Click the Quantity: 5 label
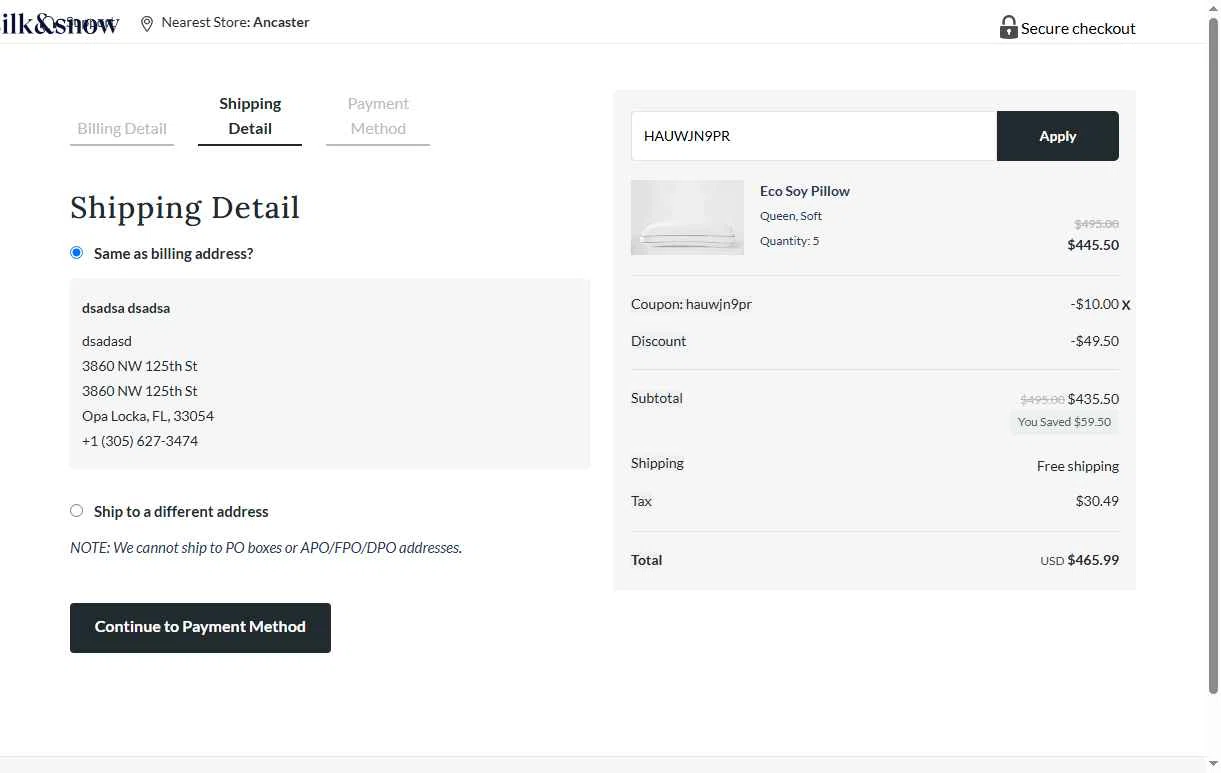The image size is (1221, 773). [x=789, y=241]
